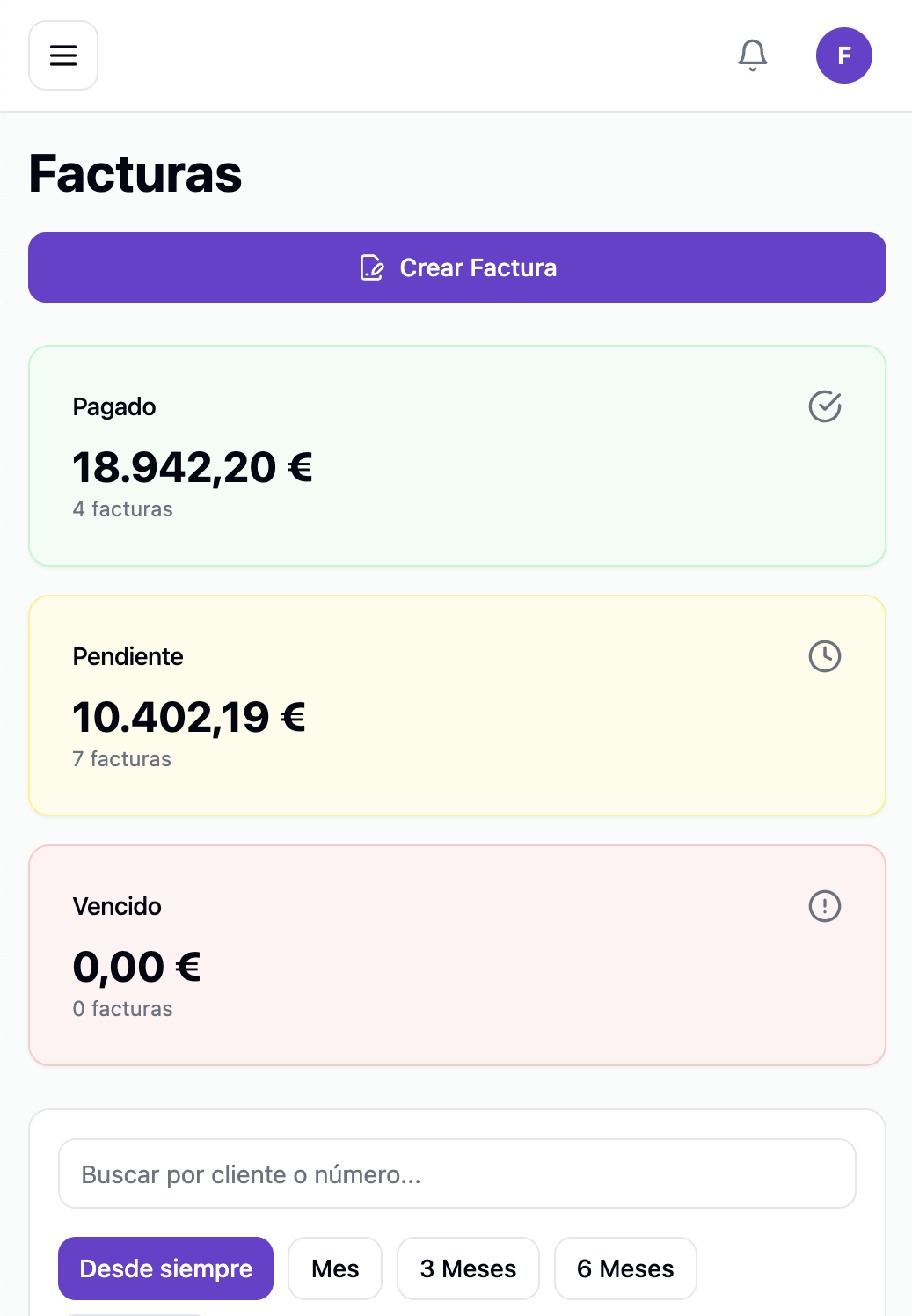The height and width of the screenshot is (1316, 912).
Task: Enable the 6 Meses filter
Action: (x=625, y=1268)
